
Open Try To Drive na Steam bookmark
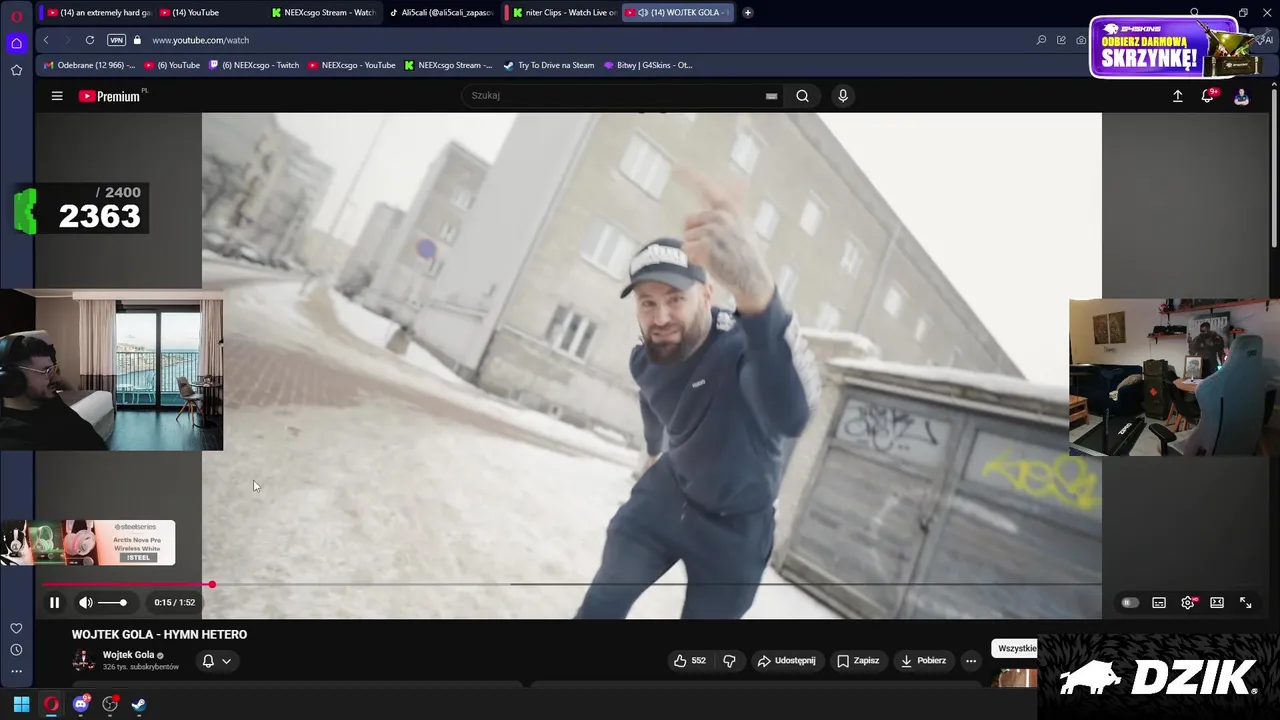coord(549,65)
